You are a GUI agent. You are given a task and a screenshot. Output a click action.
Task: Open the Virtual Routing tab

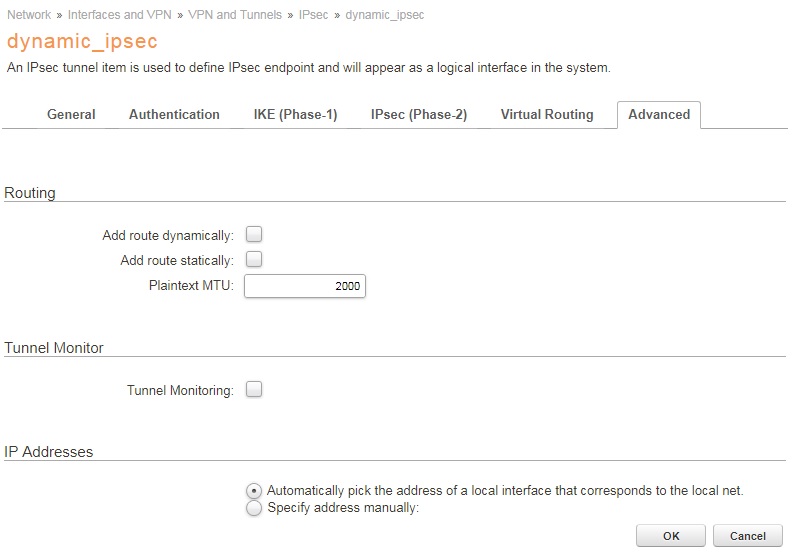[x=547, y=115]
